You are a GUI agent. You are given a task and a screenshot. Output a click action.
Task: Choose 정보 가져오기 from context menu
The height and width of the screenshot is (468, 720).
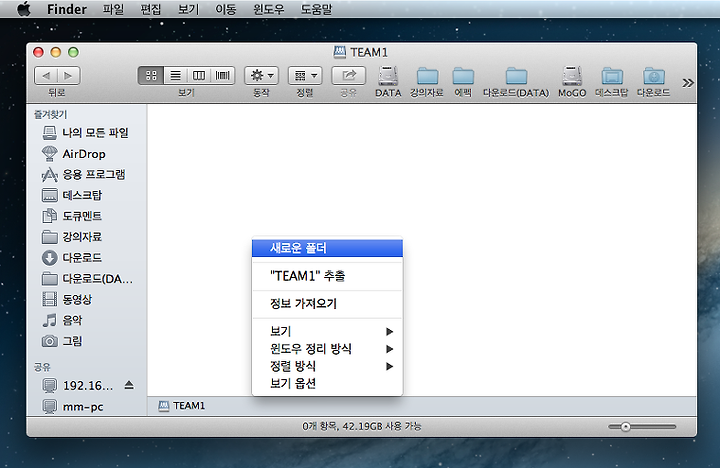coord(327,304)
